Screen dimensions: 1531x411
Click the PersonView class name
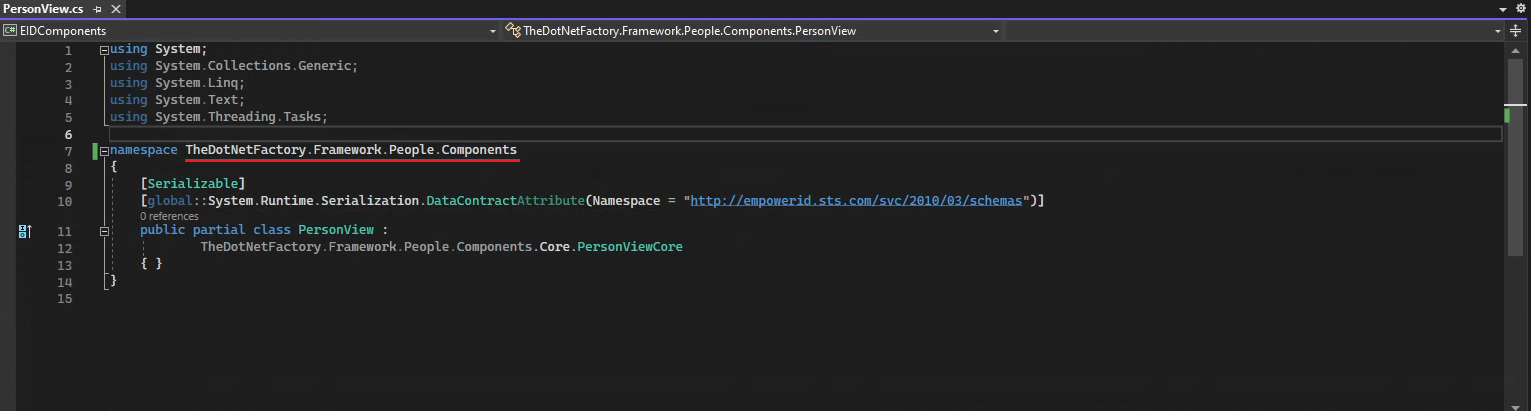coord(336,230)
